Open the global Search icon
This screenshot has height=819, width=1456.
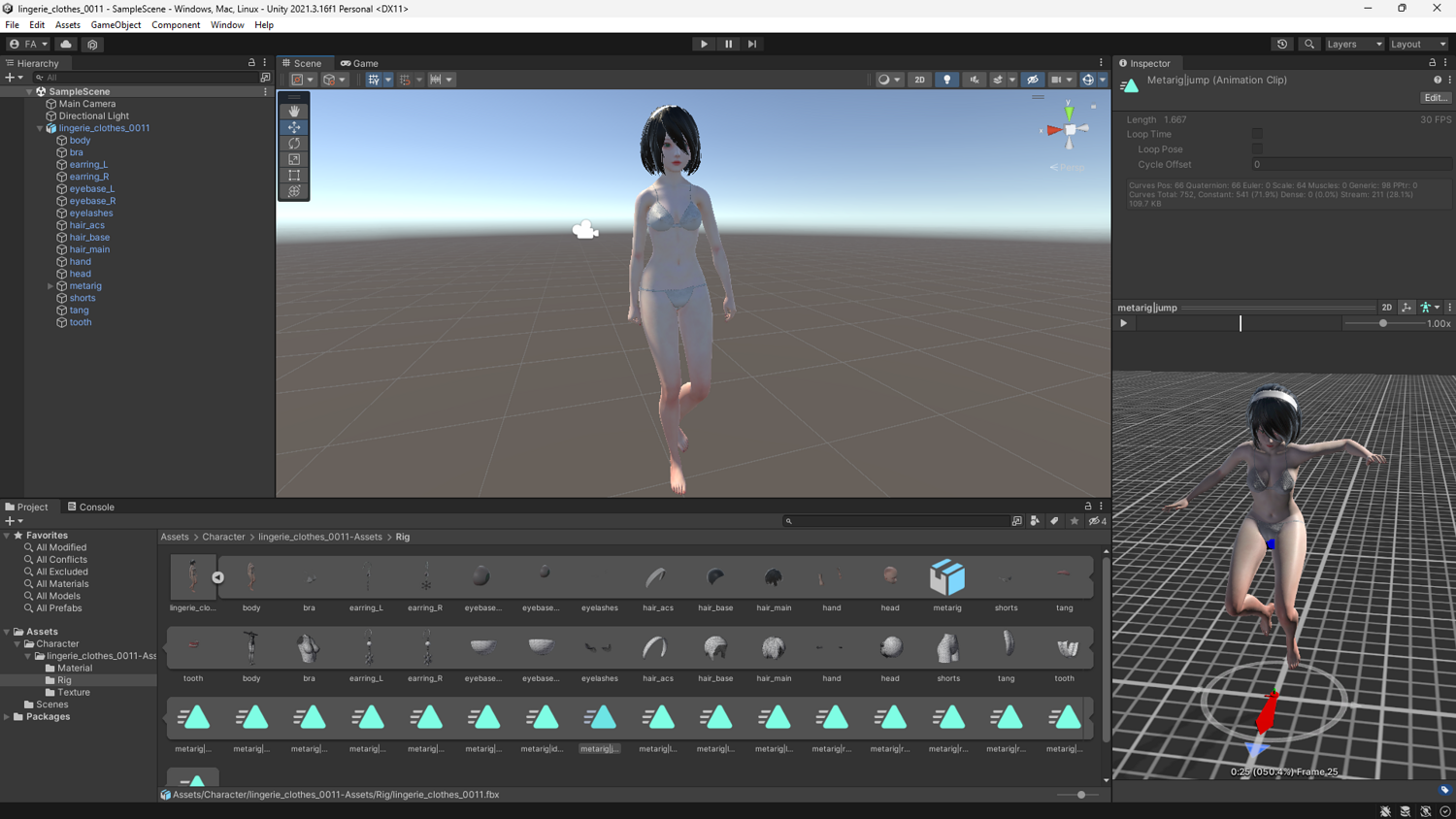tap(1309, 44)
